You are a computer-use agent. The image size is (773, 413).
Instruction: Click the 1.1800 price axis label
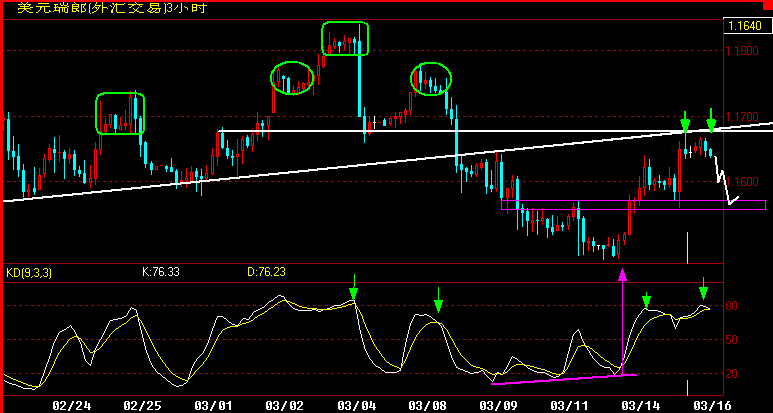coord(744,51)
